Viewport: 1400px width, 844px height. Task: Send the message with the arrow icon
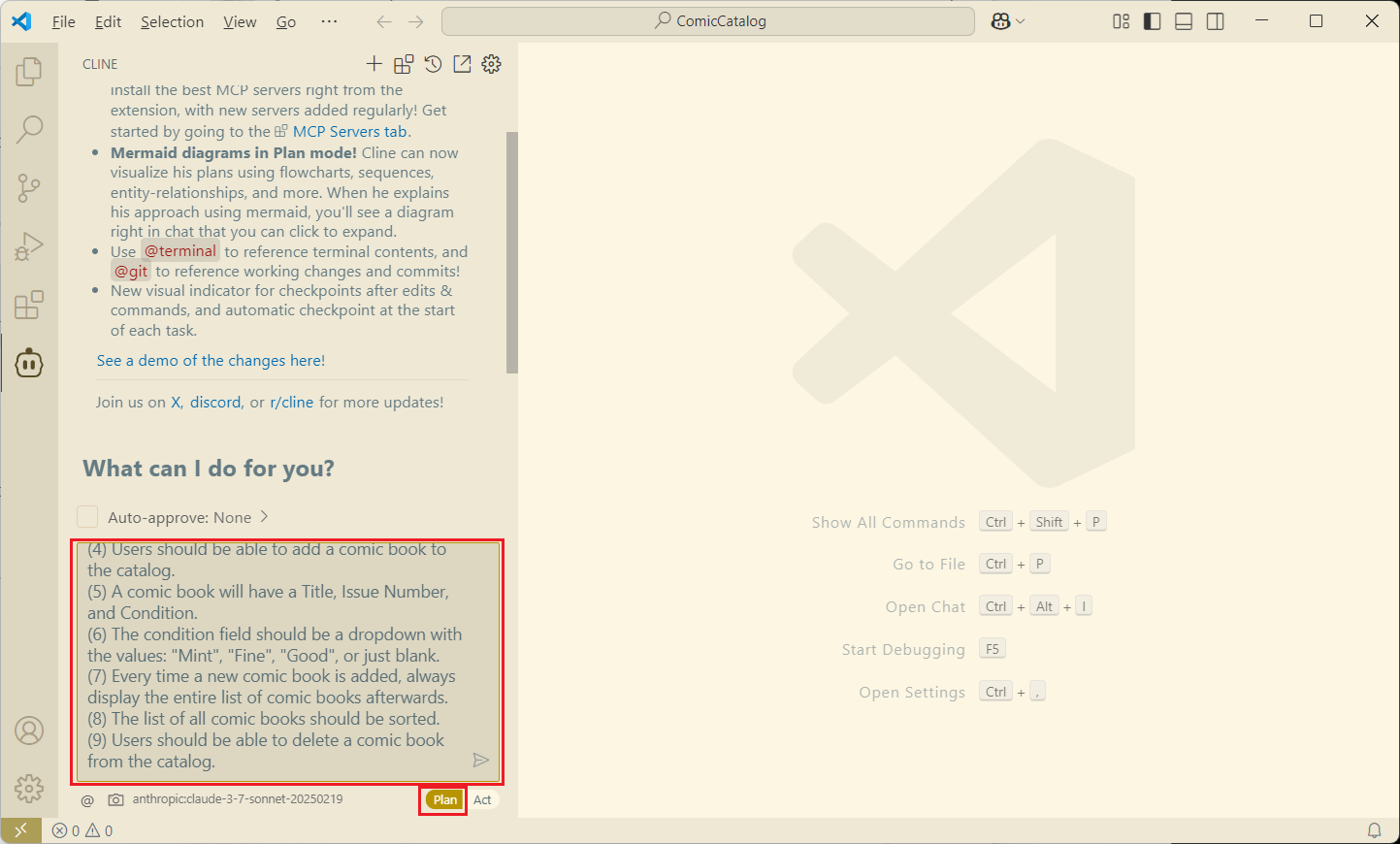pos(480,760)
